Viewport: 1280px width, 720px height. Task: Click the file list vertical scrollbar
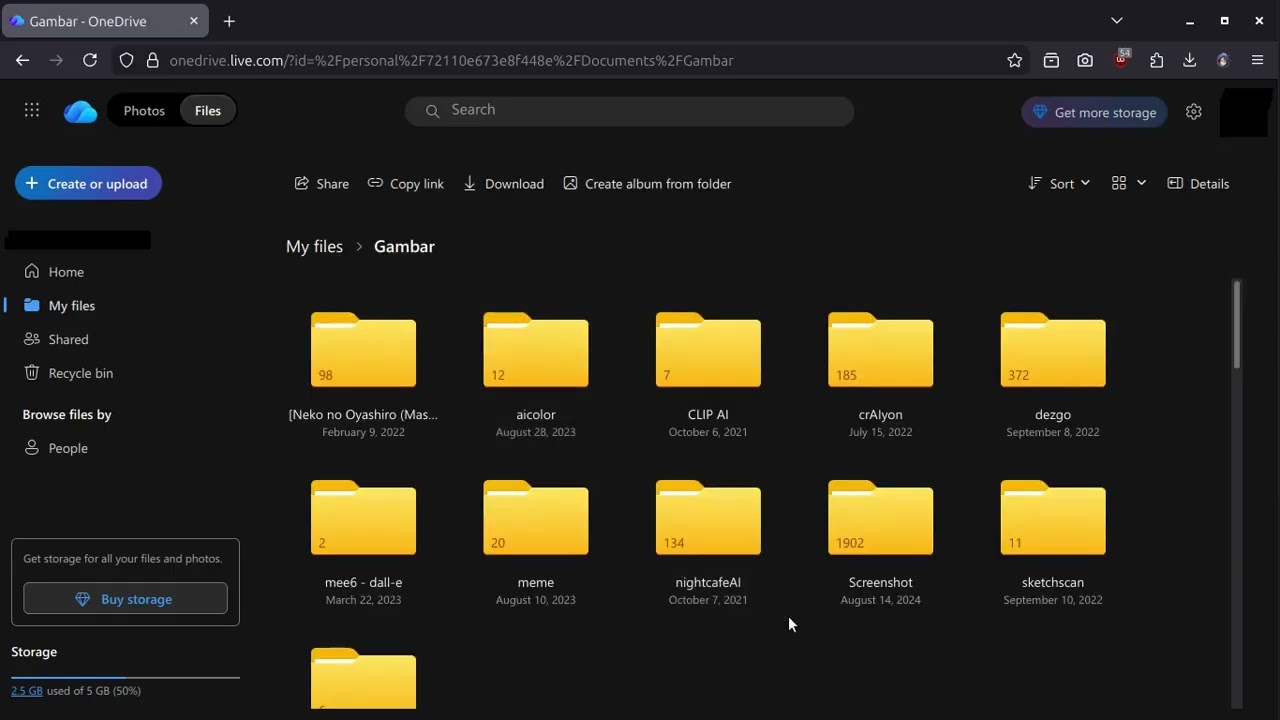(x=1237, y=324)
